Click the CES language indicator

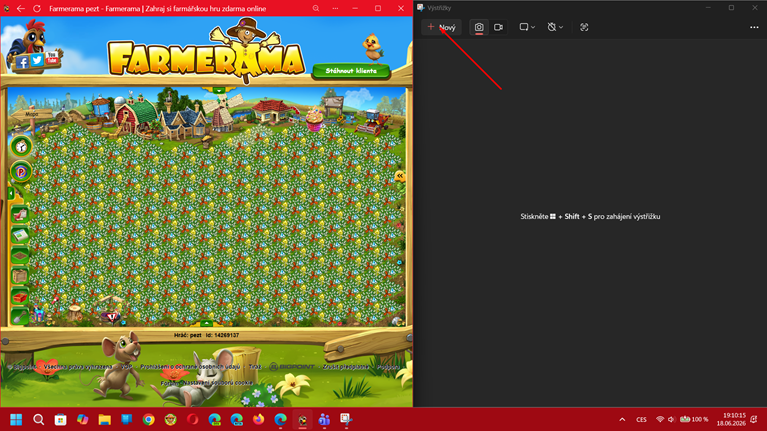coord(641,420)
